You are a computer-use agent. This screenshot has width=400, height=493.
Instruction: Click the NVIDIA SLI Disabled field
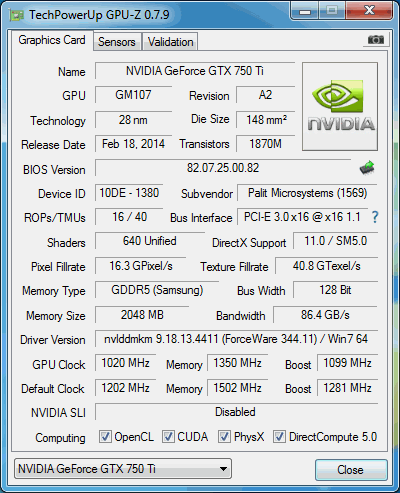236,412
